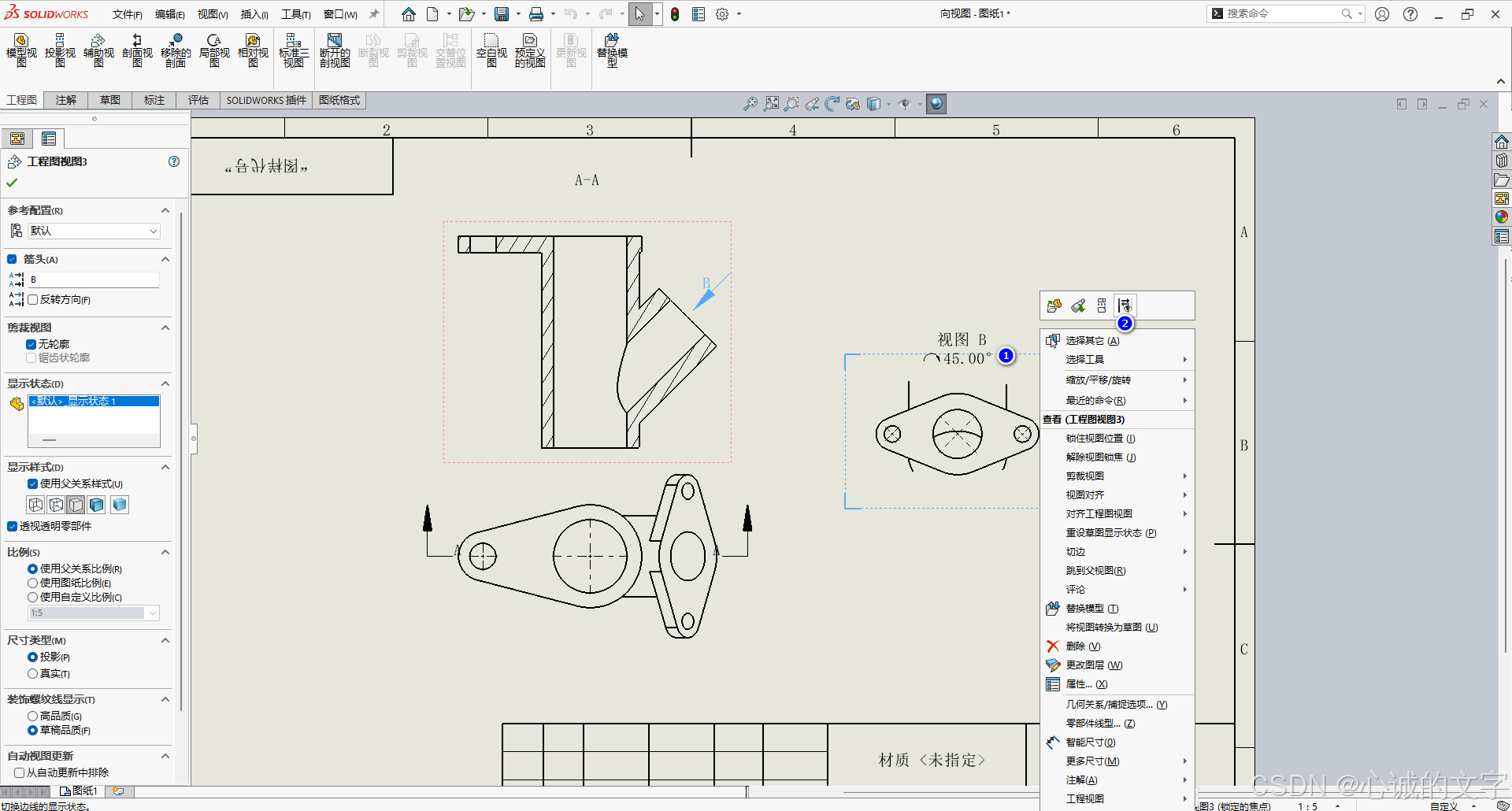
Task: Open the 插入 Insert menu
Action: tap(254, 14)
